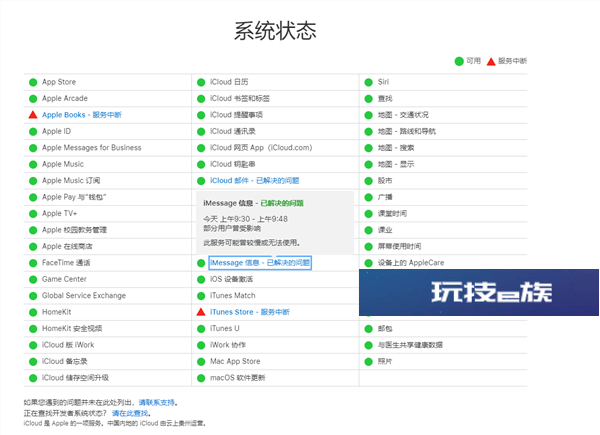Click the green dot beside 照片
The width and height of the screenshot is (600, 435).
coord(368,362)
